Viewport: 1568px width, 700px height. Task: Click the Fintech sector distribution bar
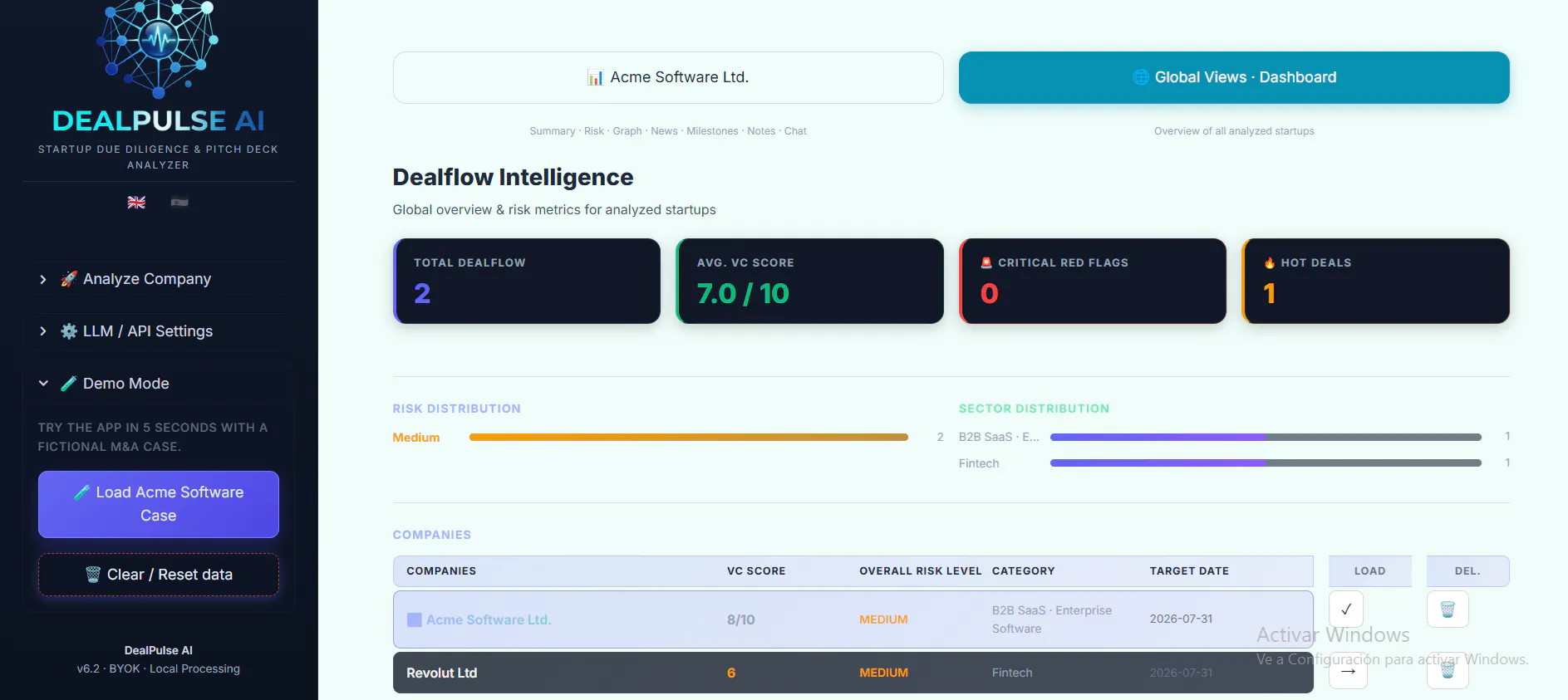coord(1266,463)
